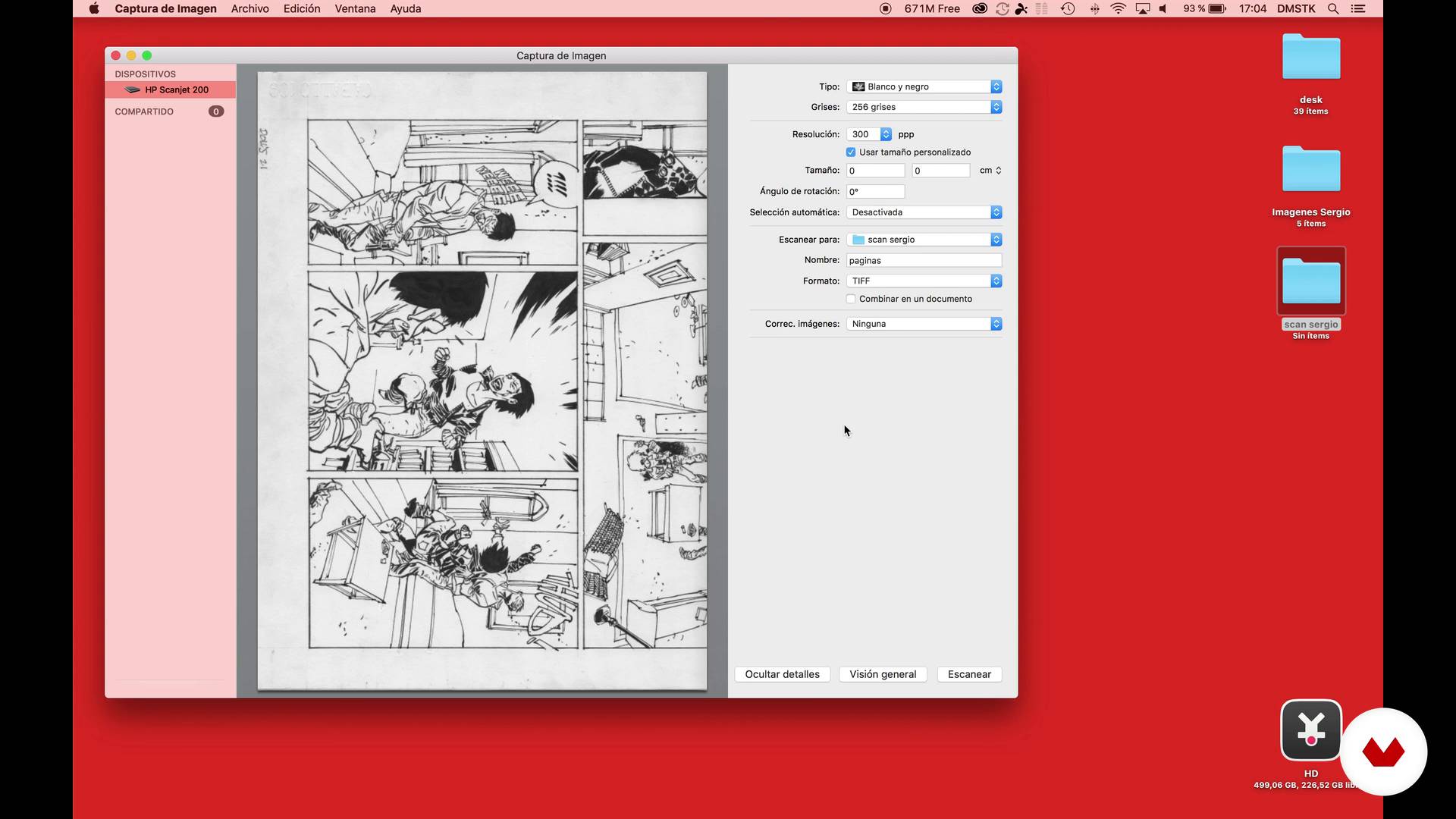The image size is (1456, 819).
Task: Open the Escanear para folder dropdown
Action: [924, 240]
